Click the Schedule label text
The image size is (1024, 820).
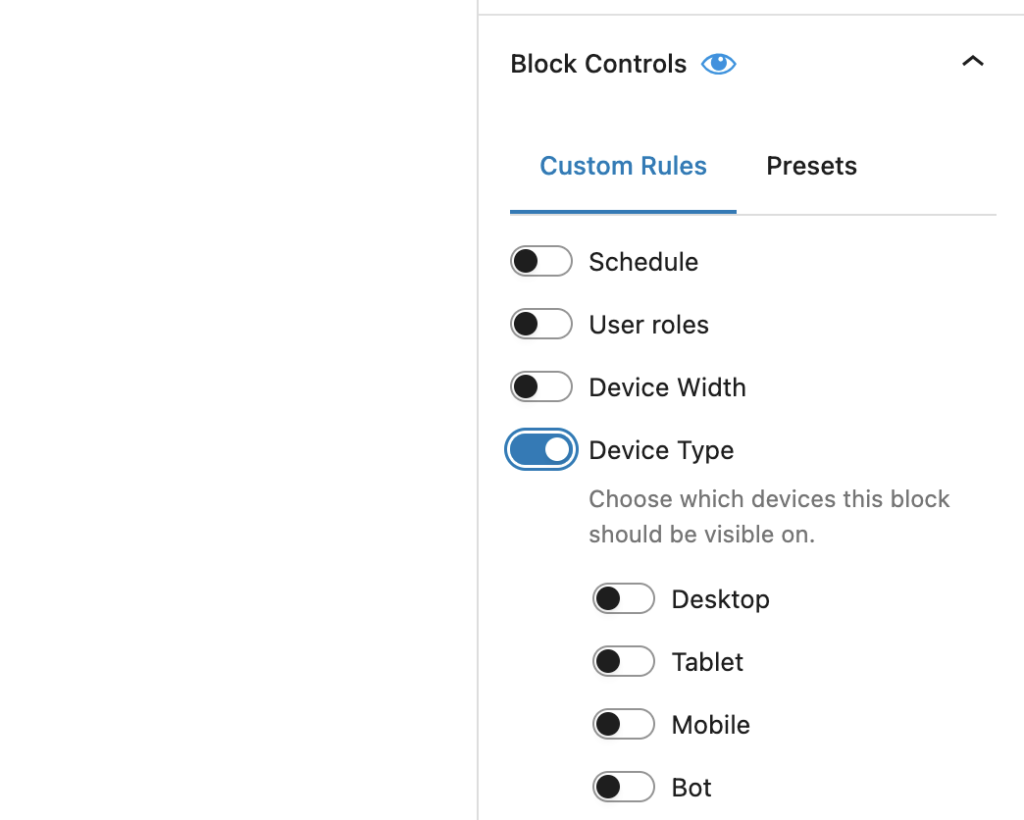tap(643, 261)
